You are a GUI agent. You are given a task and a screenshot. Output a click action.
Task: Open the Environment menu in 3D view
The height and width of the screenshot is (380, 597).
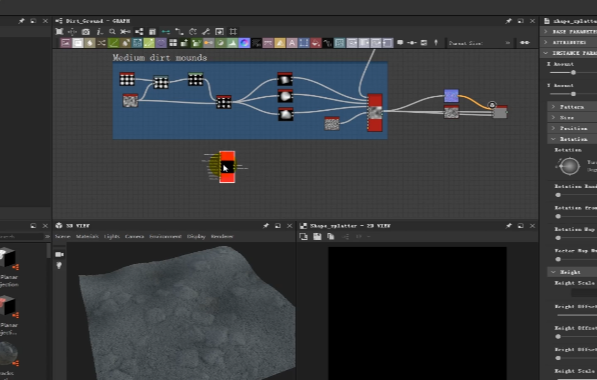[x=165, y=236]
